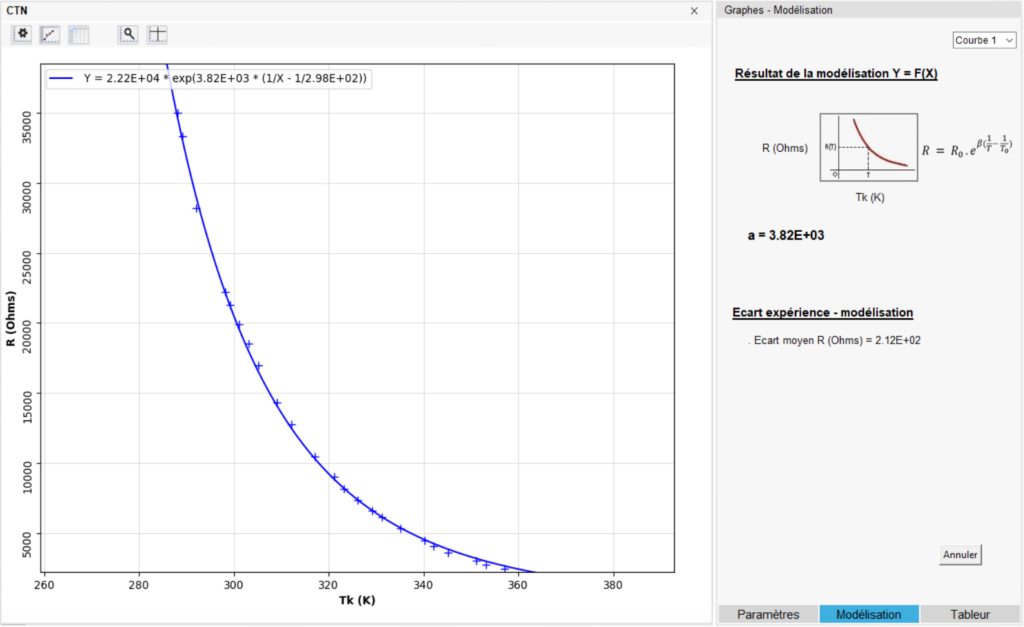The width and height of the screenshot is (1024, 627).
Task: Expand the Courbe 1 dropdown
Action: pos(984,40)
